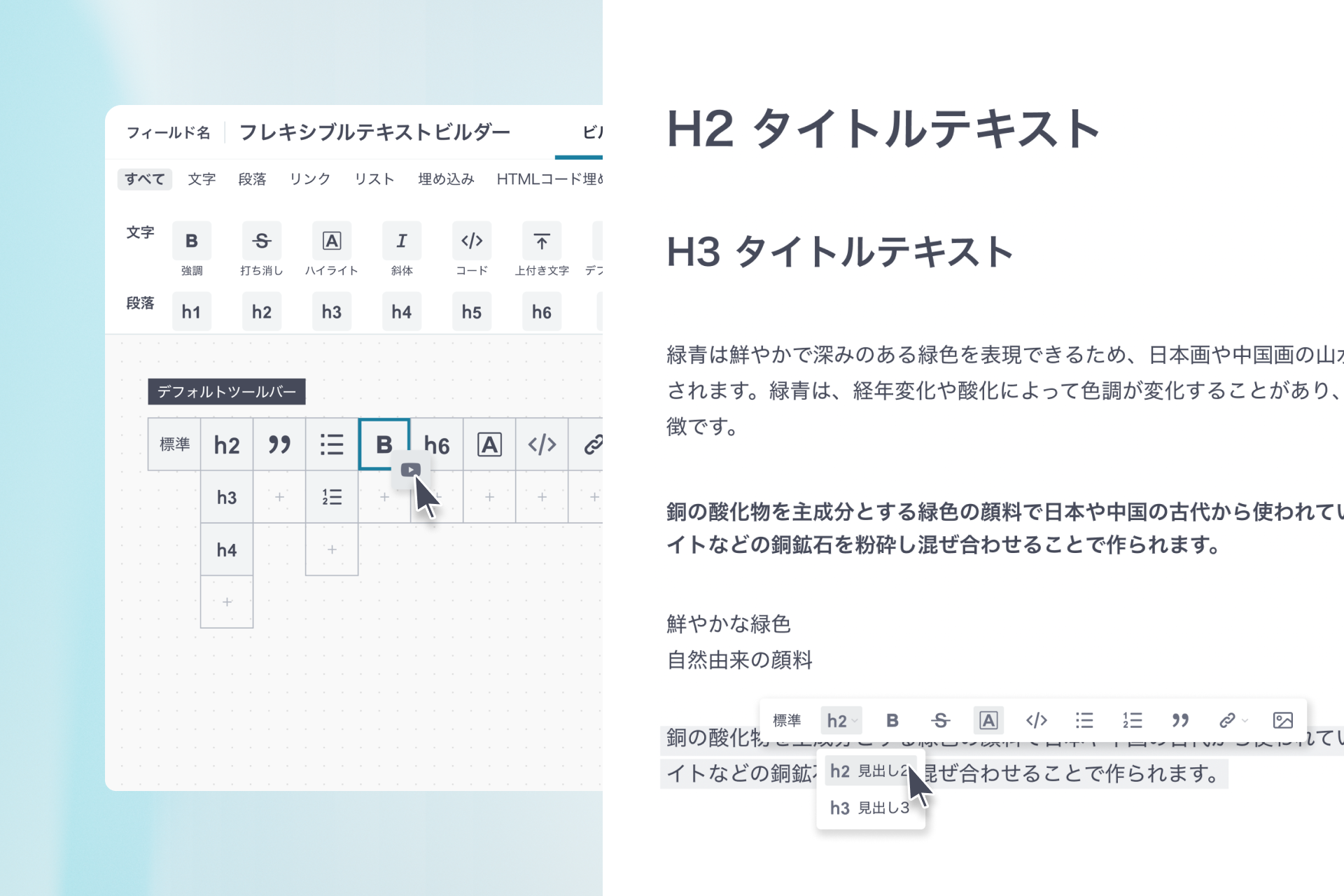The width and height of the screenshot is (1344, 896).
Task: Click the strikethrough (打ち消し) icon in palette
Action: tap(261, 241)
